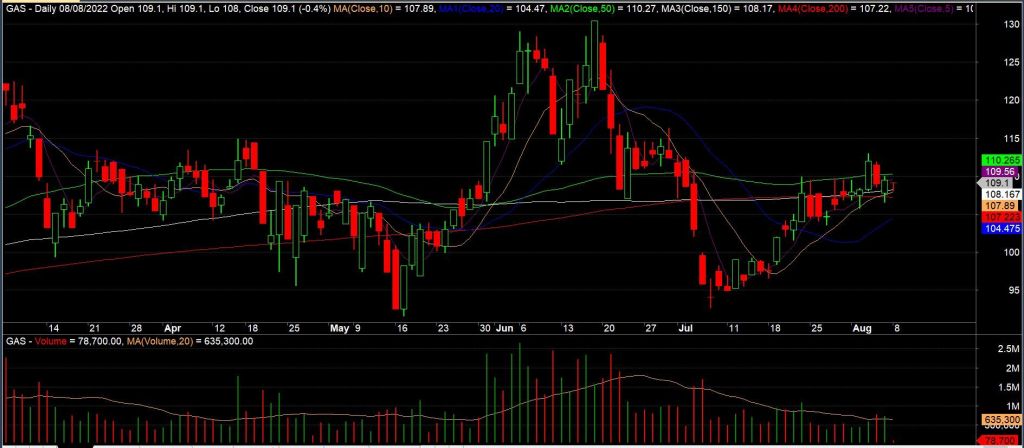Select the MA(Volume,20) = 635,300.00 label
Image resolution: width=1024 pixels, height=448 pixels.
click(190, 341)
